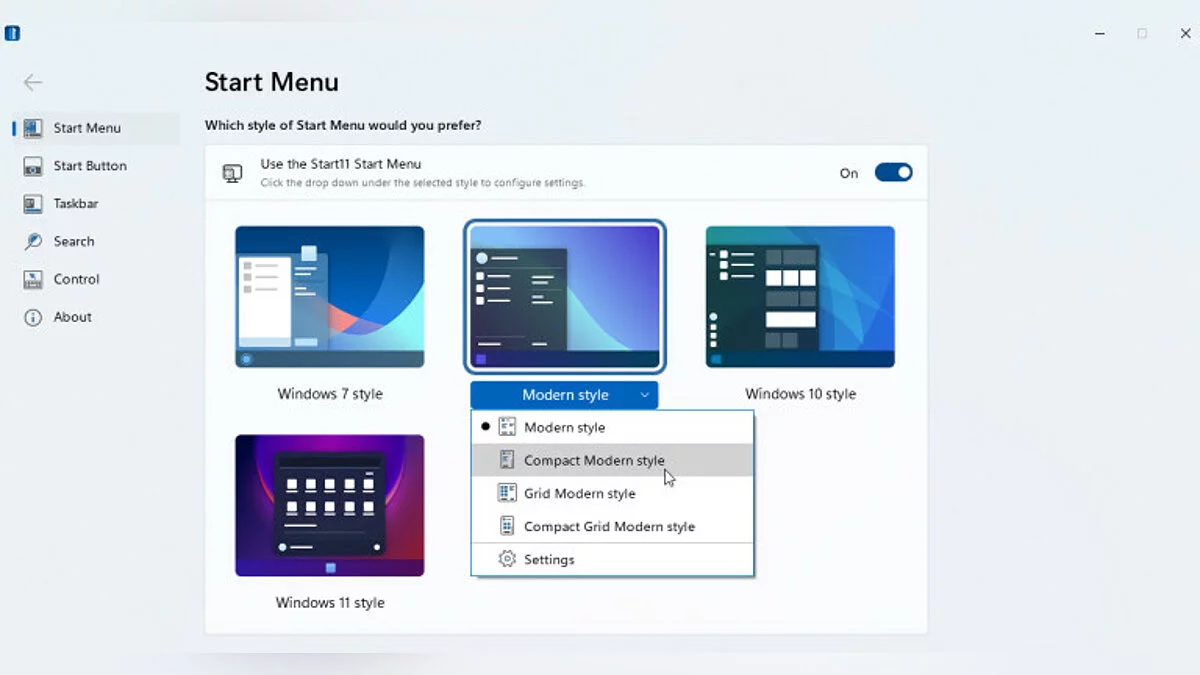1200x675 pixels.
Task: Click the Search magnifier sidebar icon
Action: (x=33, y=241)
